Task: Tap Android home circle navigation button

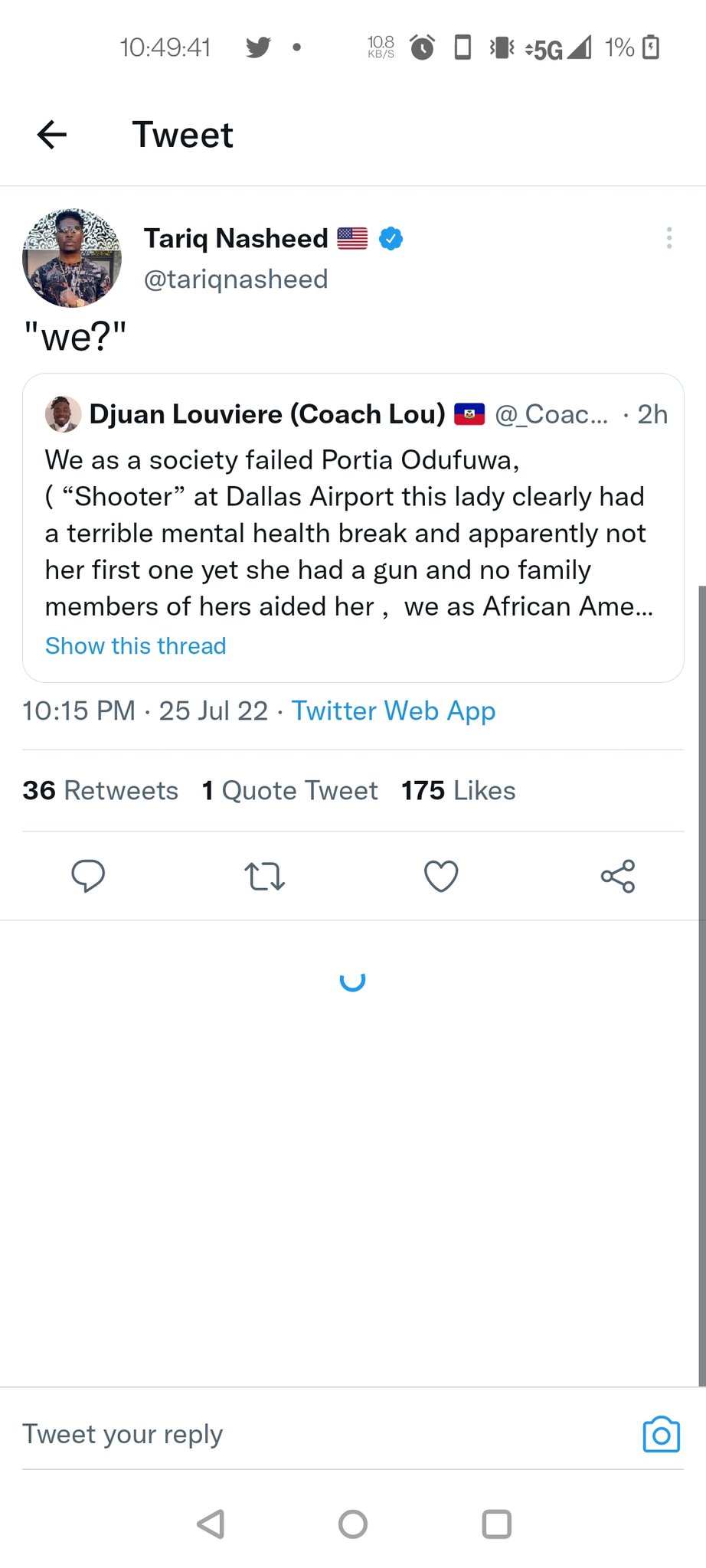Action: tap(353, 1524)
